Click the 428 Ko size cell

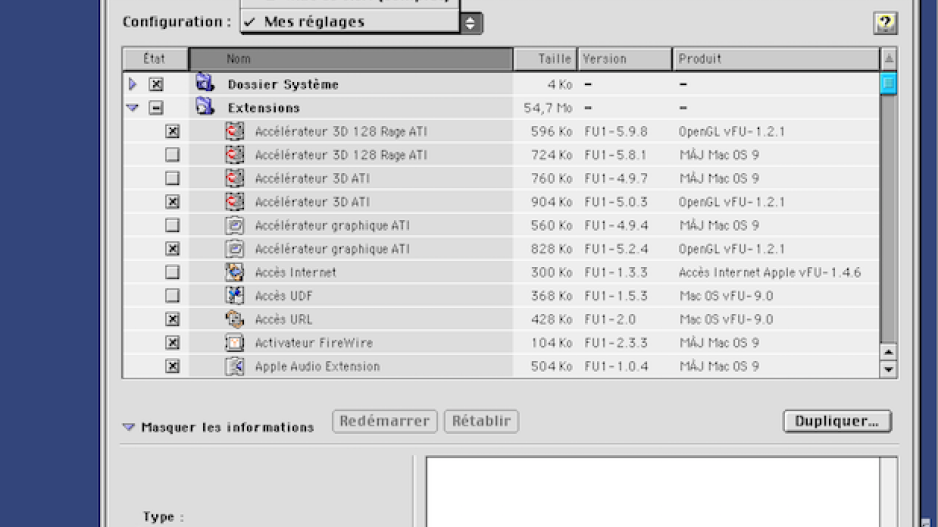[x=552, y=319]
